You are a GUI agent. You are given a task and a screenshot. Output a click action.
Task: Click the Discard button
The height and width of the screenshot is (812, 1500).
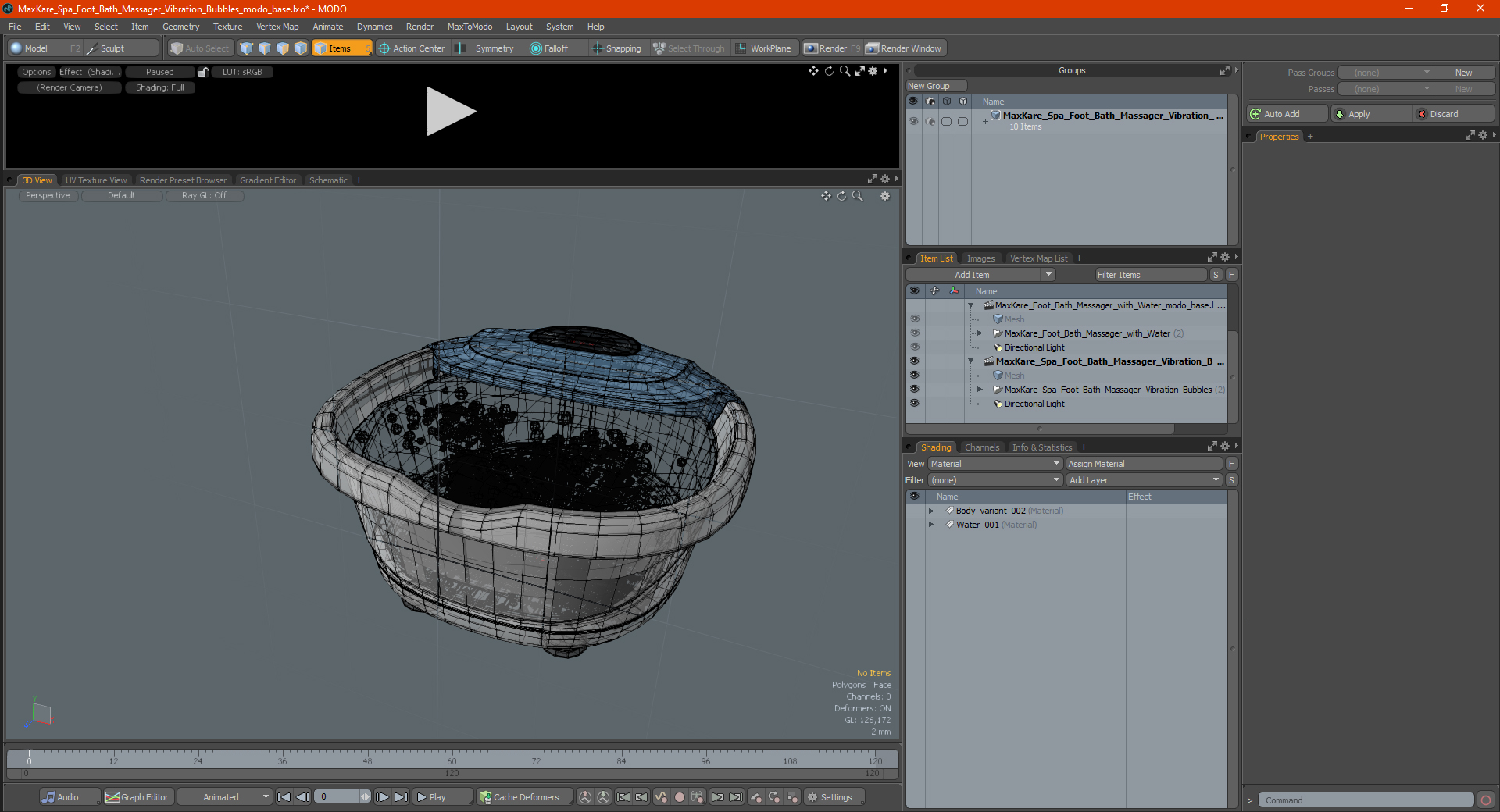[x=1453, y=114]
